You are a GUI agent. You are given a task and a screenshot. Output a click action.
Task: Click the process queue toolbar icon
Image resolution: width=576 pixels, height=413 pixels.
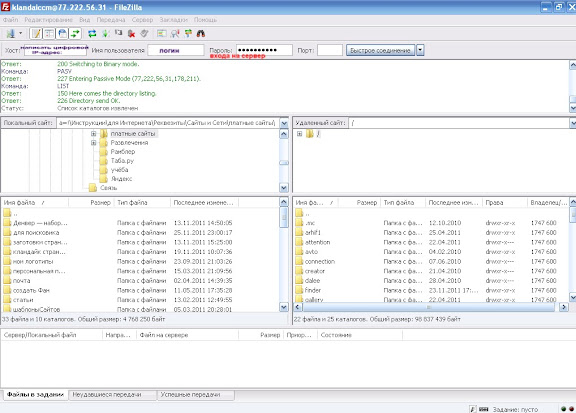pos(105,34)
